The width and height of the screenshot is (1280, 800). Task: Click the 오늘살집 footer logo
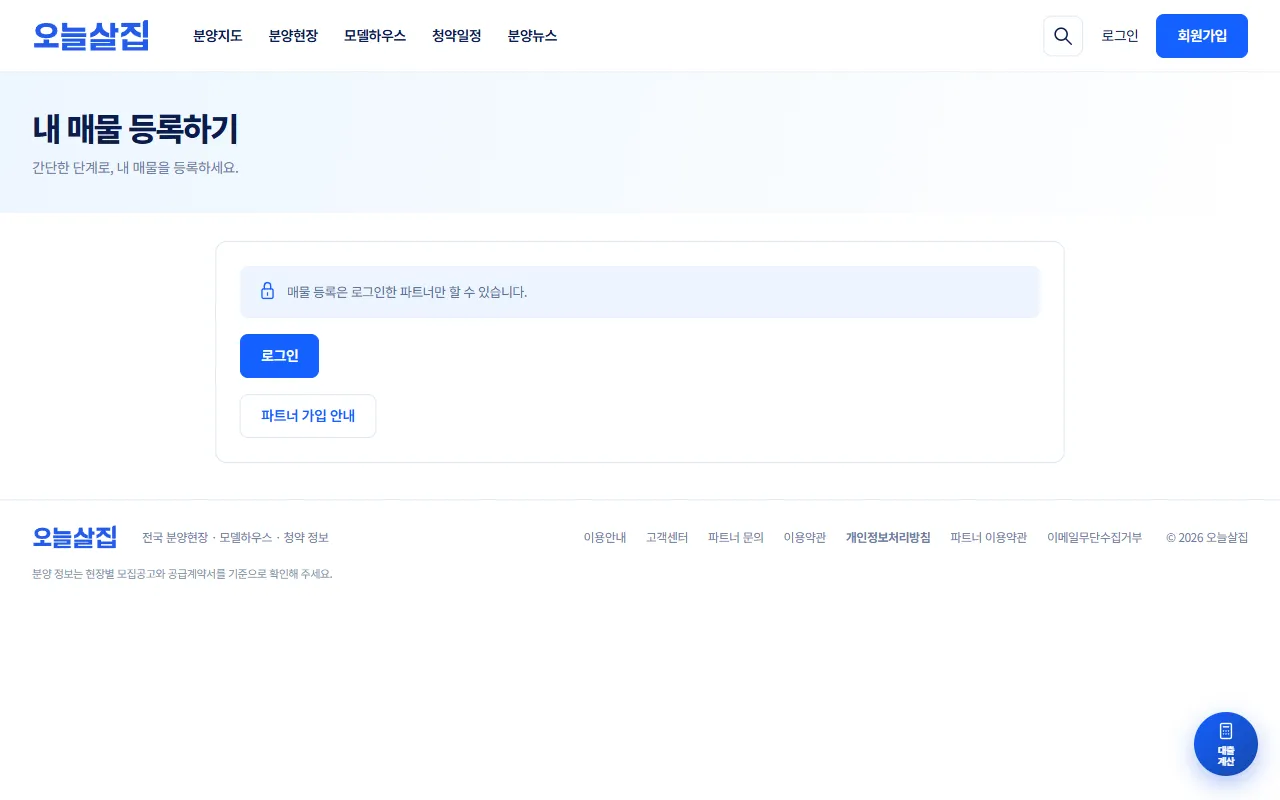(75, 537)
